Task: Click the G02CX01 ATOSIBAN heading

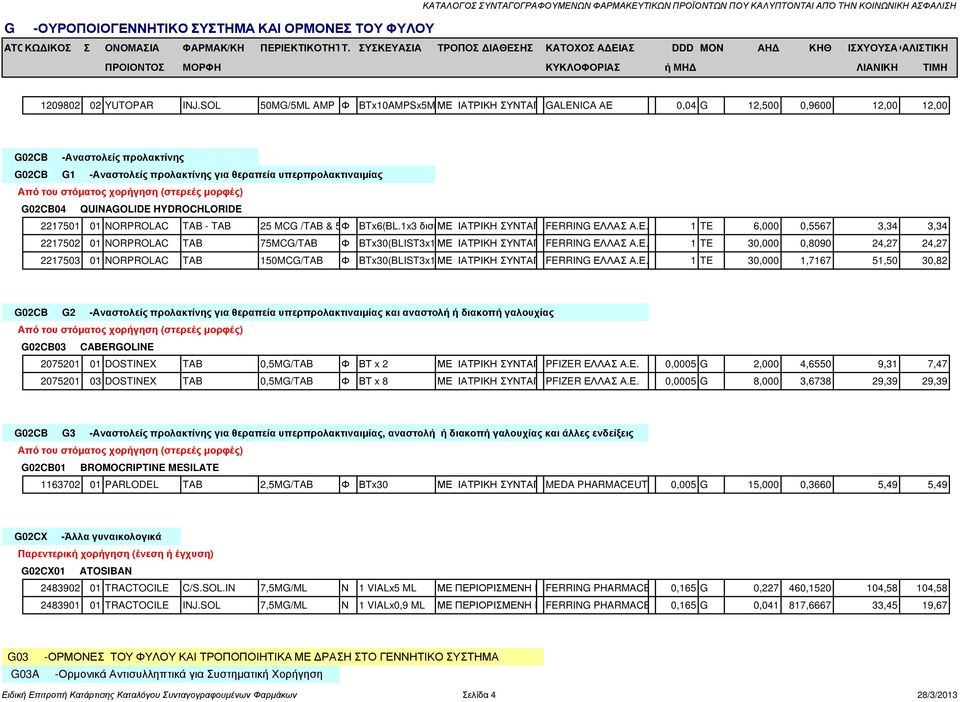Action: (x=77, y=570)
